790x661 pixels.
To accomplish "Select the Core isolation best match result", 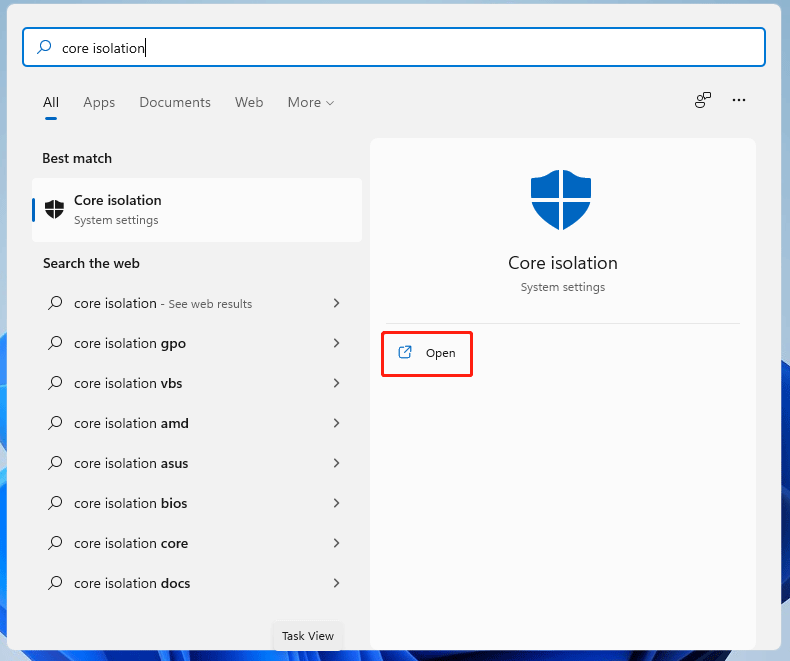I will [x=197, y=210].
